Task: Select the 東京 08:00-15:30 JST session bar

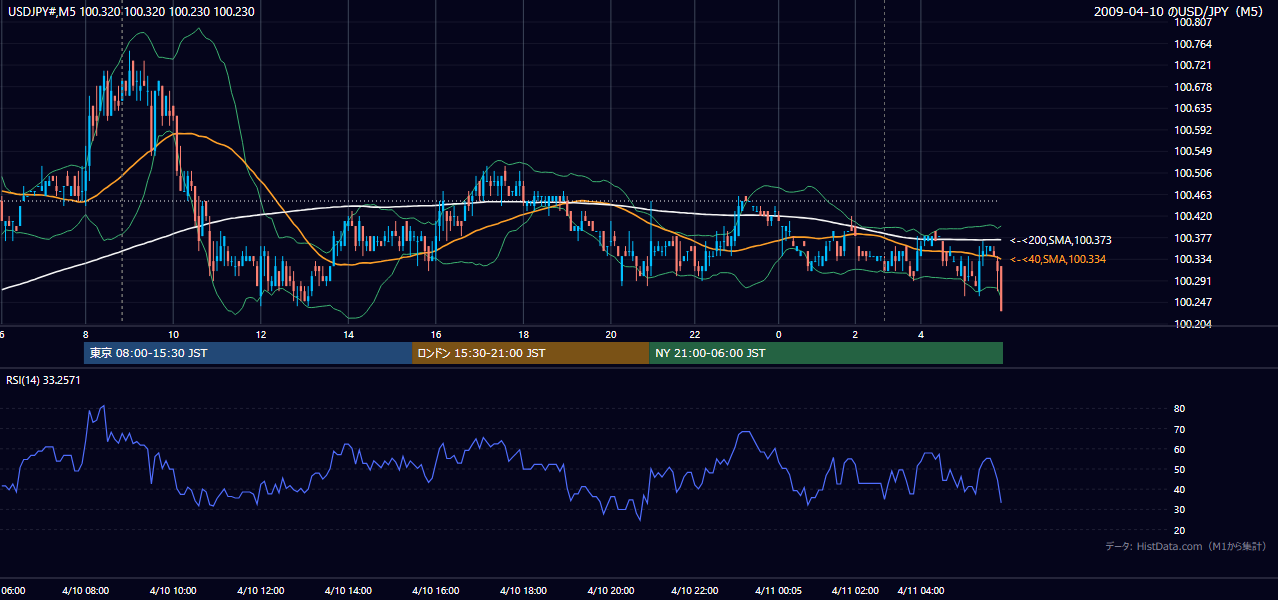Action: click(x=248, y=353)
